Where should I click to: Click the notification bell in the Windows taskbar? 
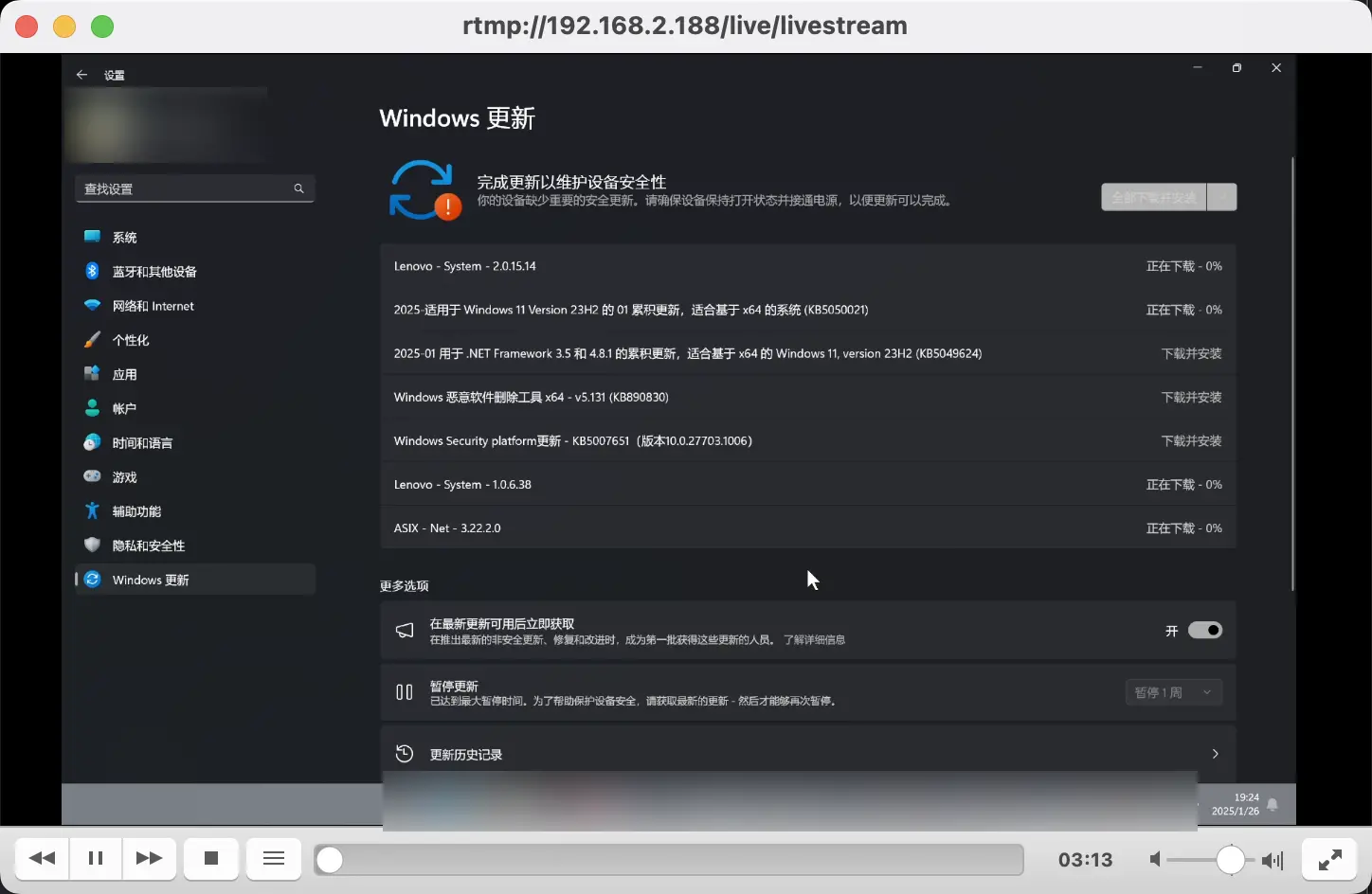tap(1273, 805)
